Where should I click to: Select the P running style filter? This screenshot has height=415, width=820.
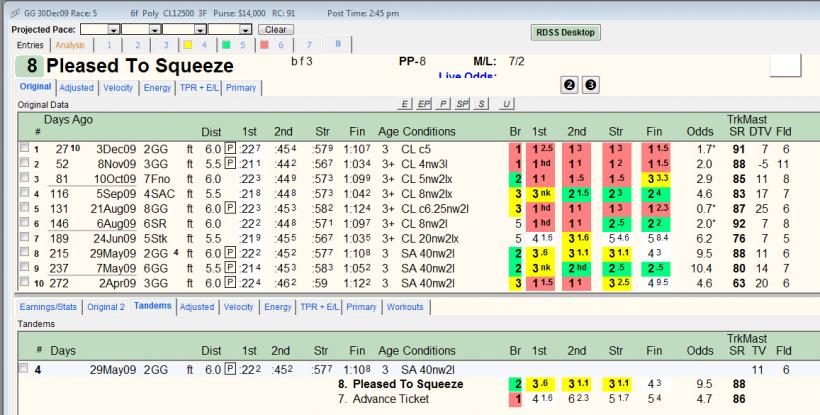tap(443, 104)
